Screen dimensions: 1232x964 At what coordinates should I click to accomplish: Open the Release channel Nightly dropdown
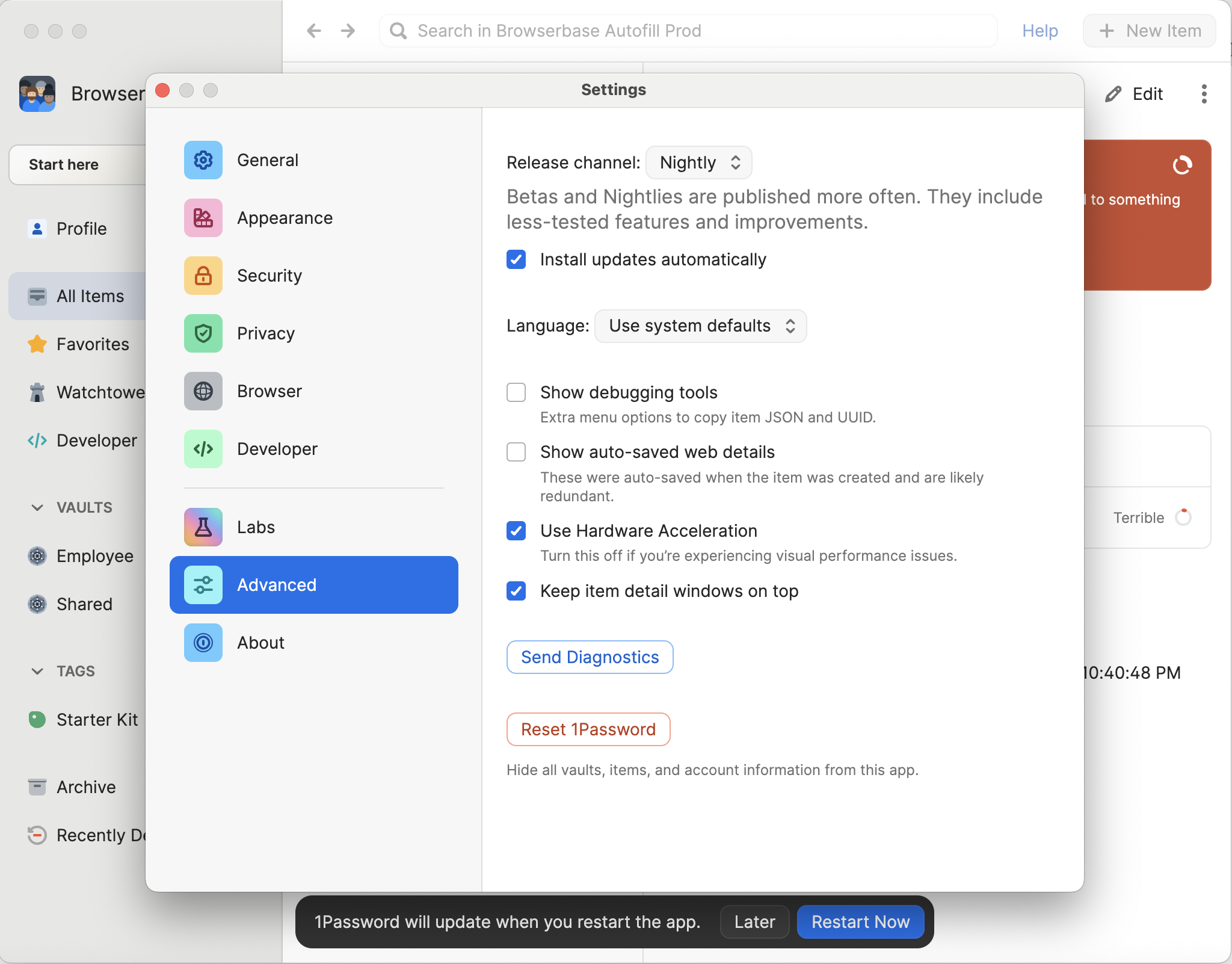click(x=699, y=162)
